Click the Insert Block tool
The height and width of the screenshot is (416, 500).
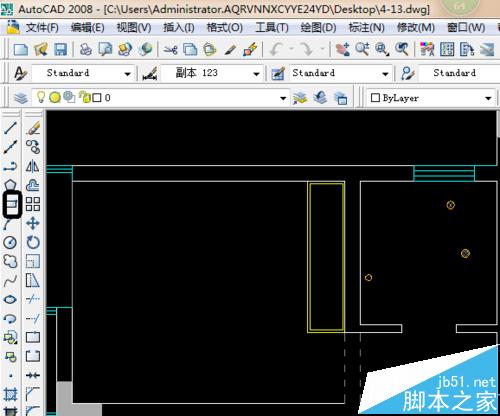pos(10,338)
